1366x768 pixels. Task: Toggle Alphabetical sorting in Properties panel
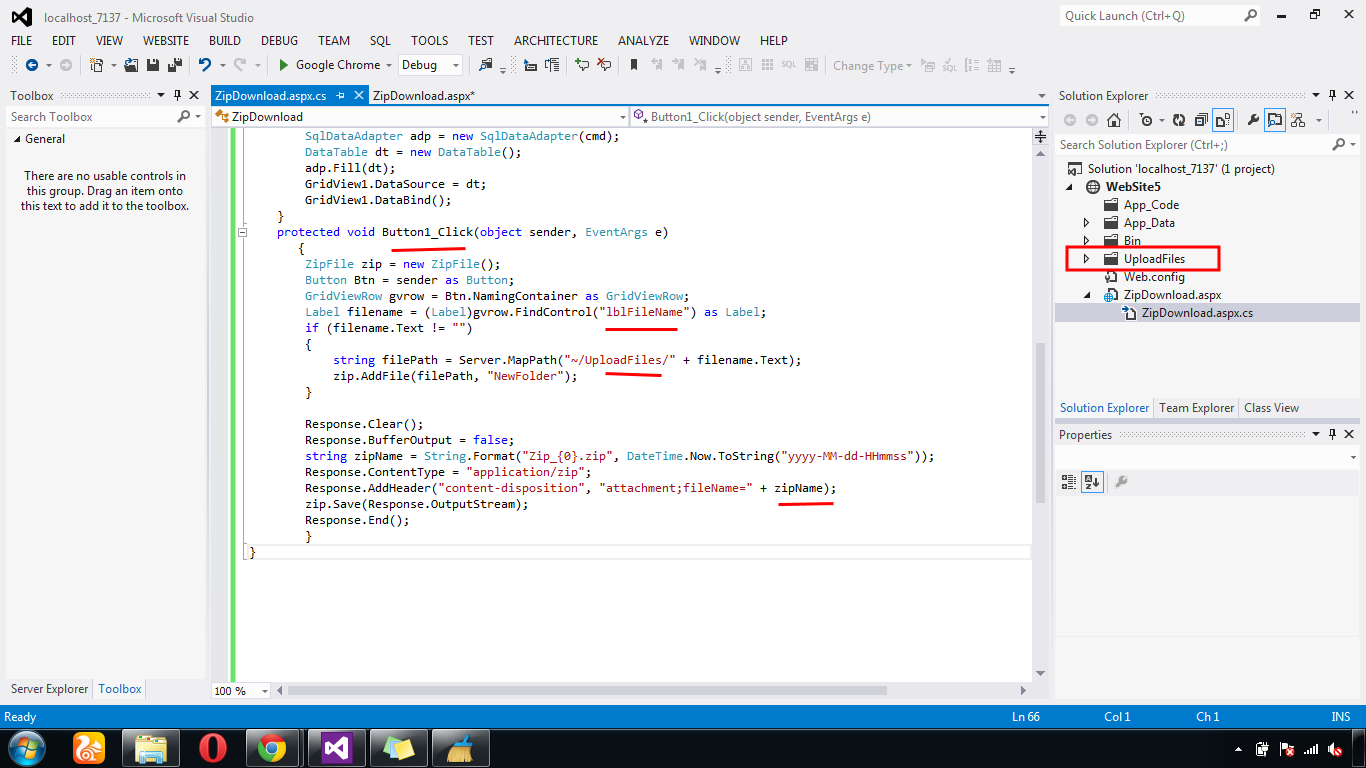pyautogui.click(x=1092, y=482)
